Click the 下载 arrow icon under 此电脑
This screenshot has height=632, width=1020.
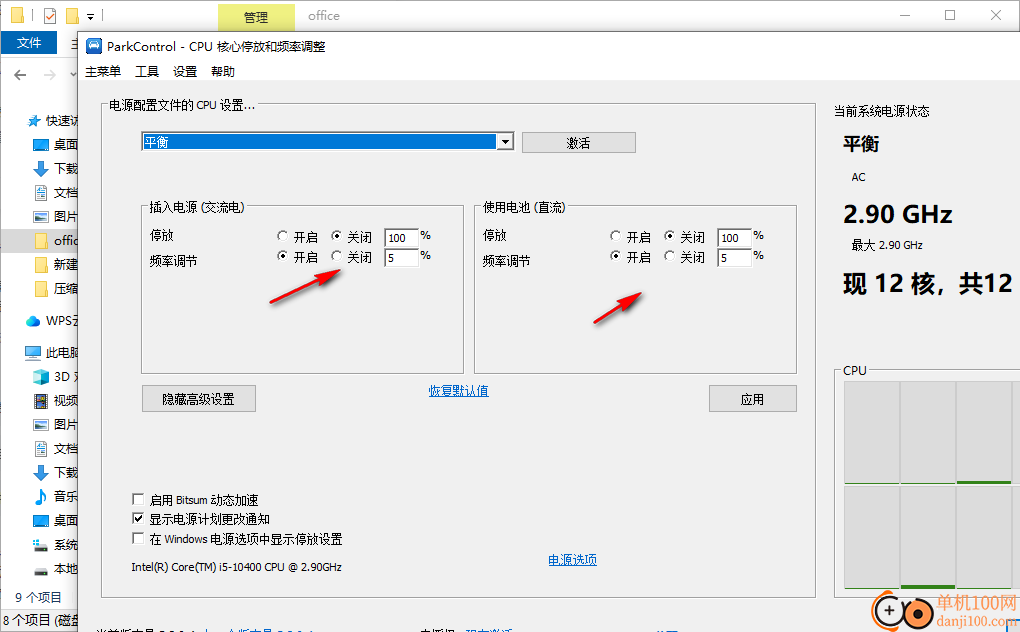pyautogui.click(x=40, y=473)
